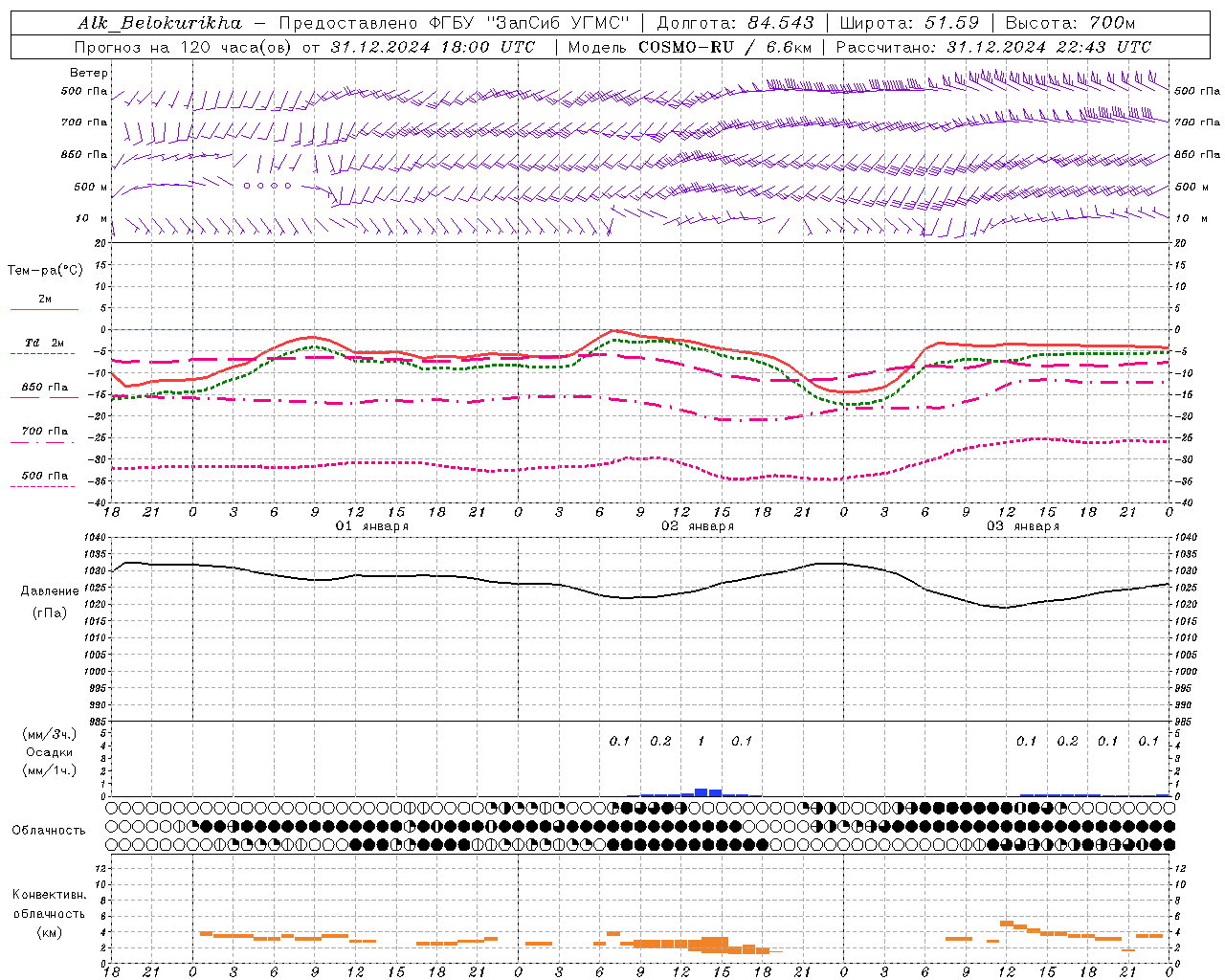Click the left 700 гПа wind level label
The width and height of the screenshot is (1225, 980).
(x=84, y=122)
